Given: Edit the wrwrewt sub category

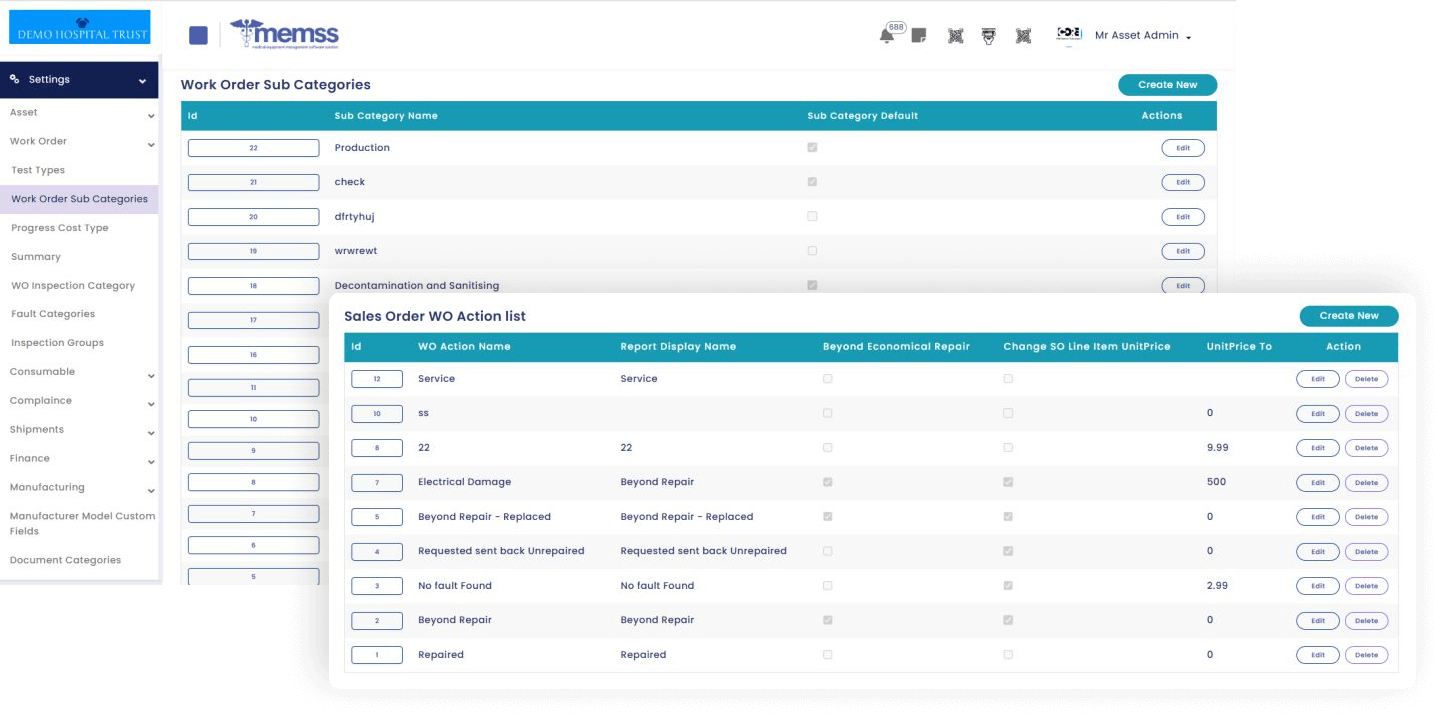Looking at the screenshot, I should pyautogui.click(x=1183, y=252).
